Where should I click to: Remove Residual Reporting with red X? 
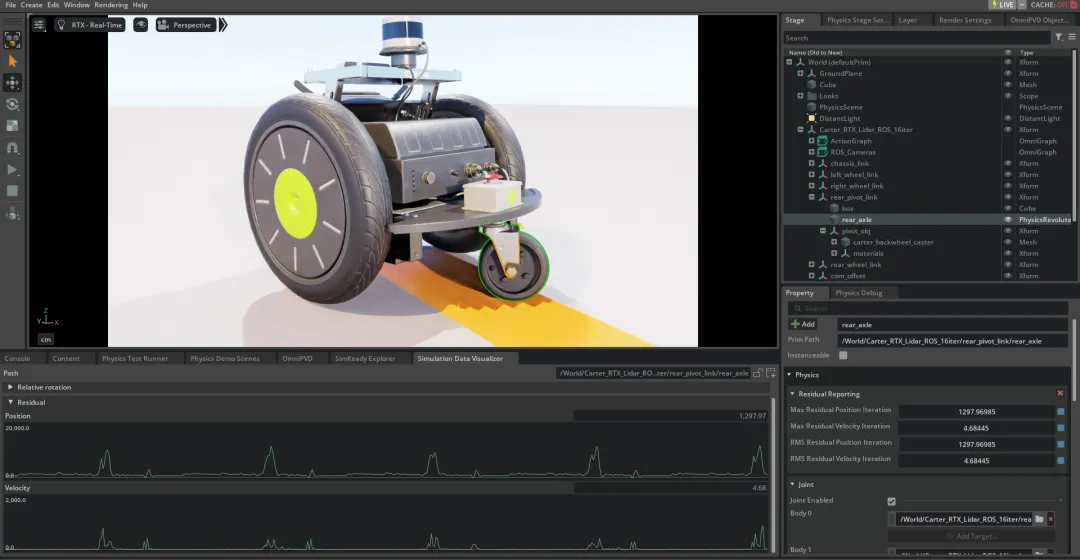coord(1060,393)
